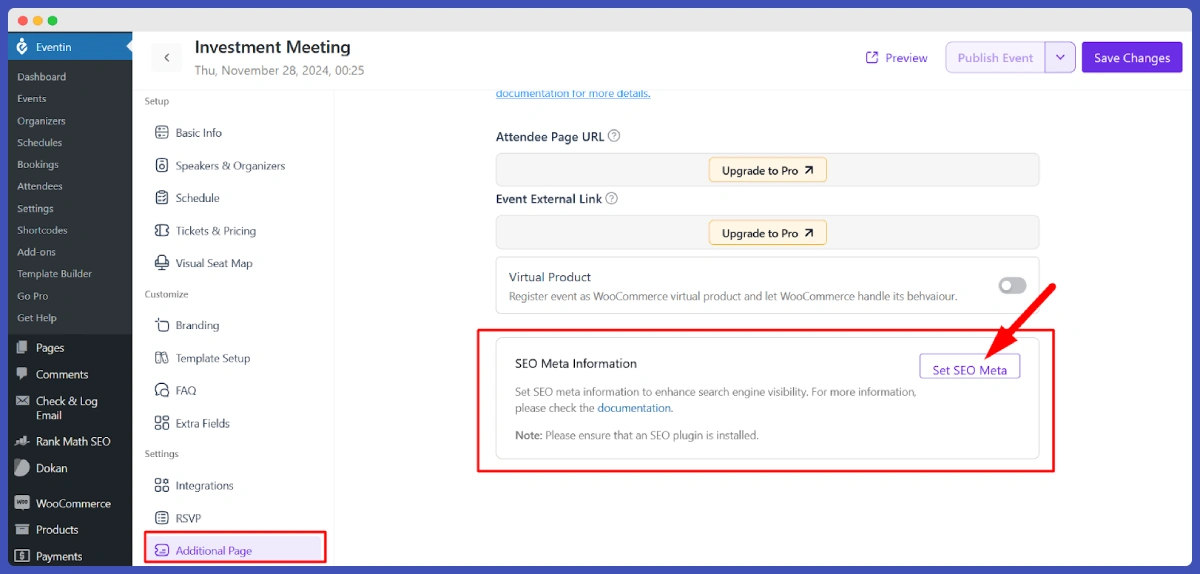
Task: Click the Extra Fields icon
Action: pyautogui.click(x=161, y=423)
